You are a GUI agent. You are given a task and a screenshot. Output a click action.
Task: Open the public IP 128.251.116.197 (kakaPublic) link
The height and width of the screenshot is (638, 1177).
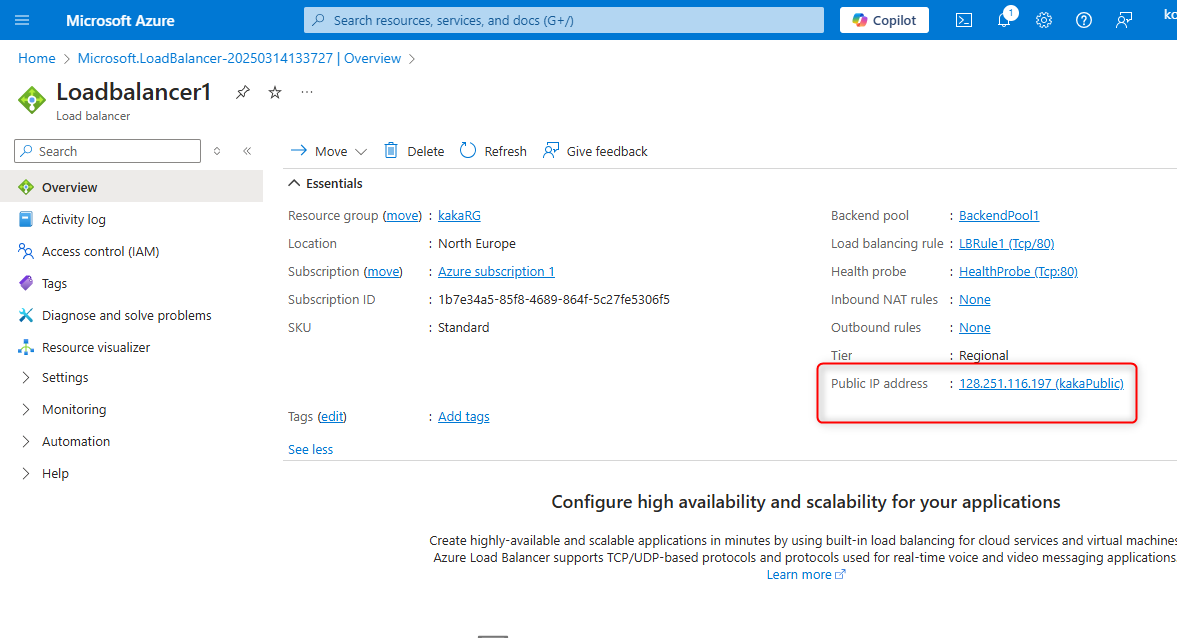[x=1041, y=384]
